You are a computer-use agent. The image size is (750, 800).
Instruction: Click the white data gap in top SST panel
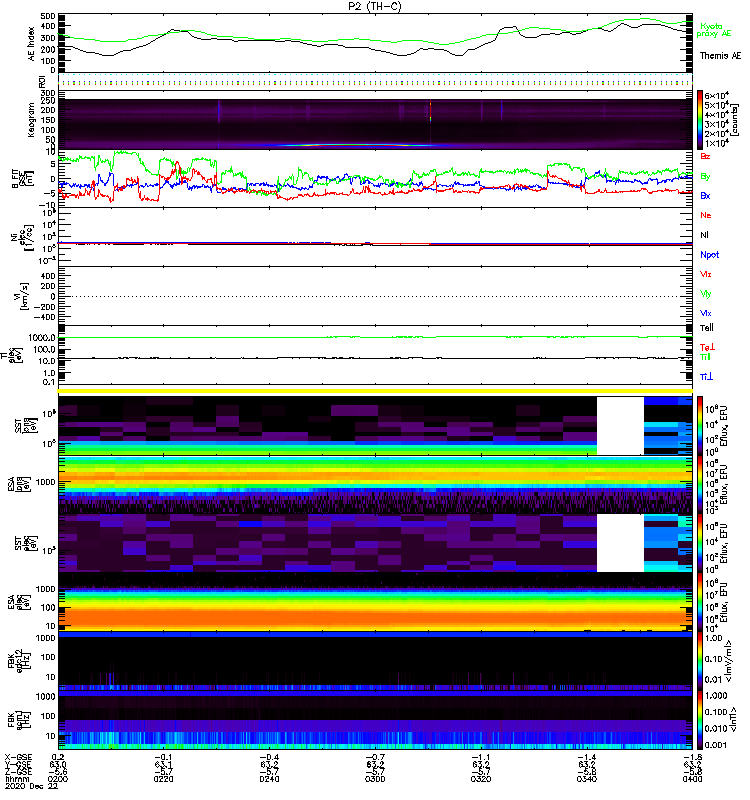620,425
